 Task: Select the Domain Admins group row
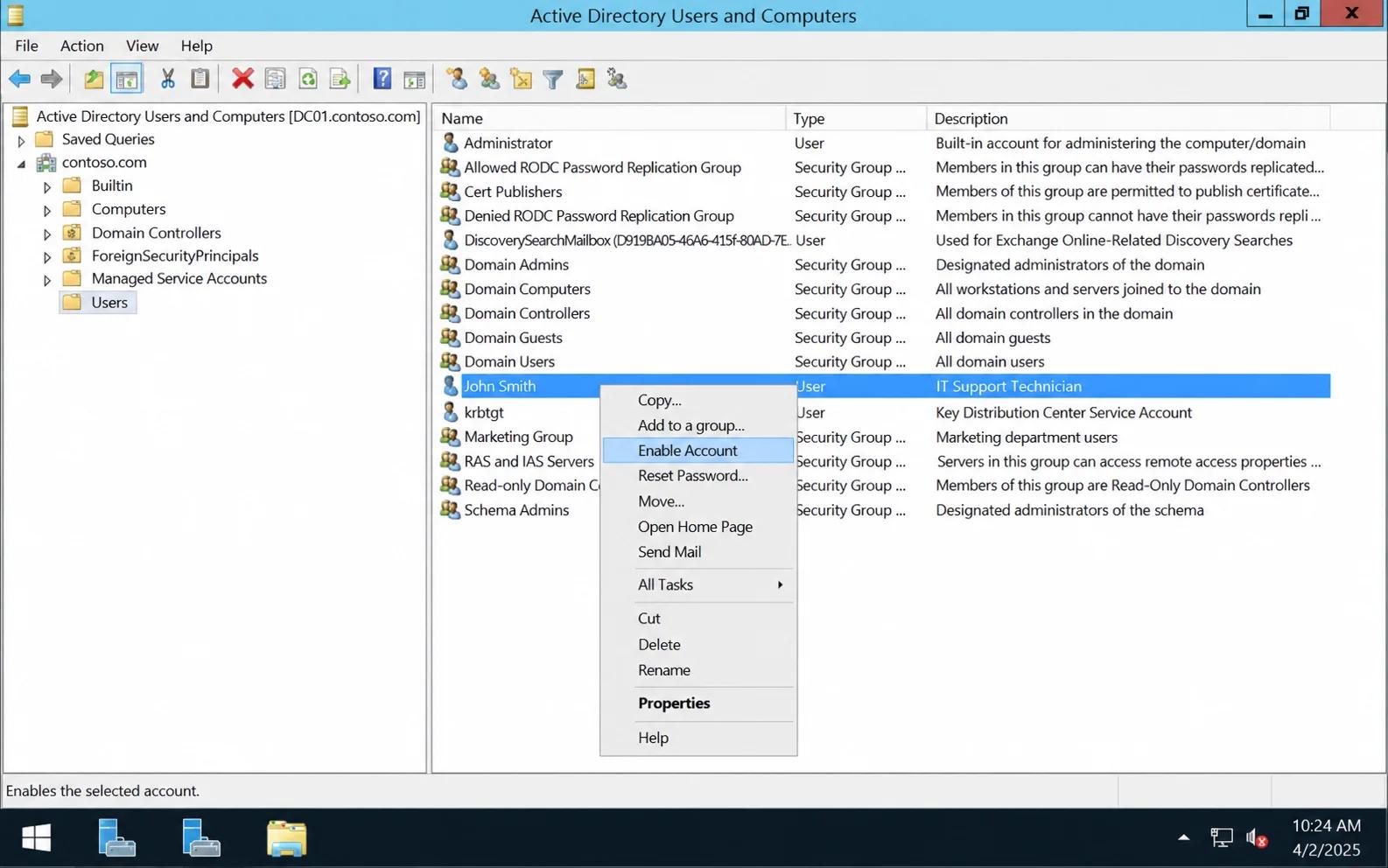click(x=884, y=264)
